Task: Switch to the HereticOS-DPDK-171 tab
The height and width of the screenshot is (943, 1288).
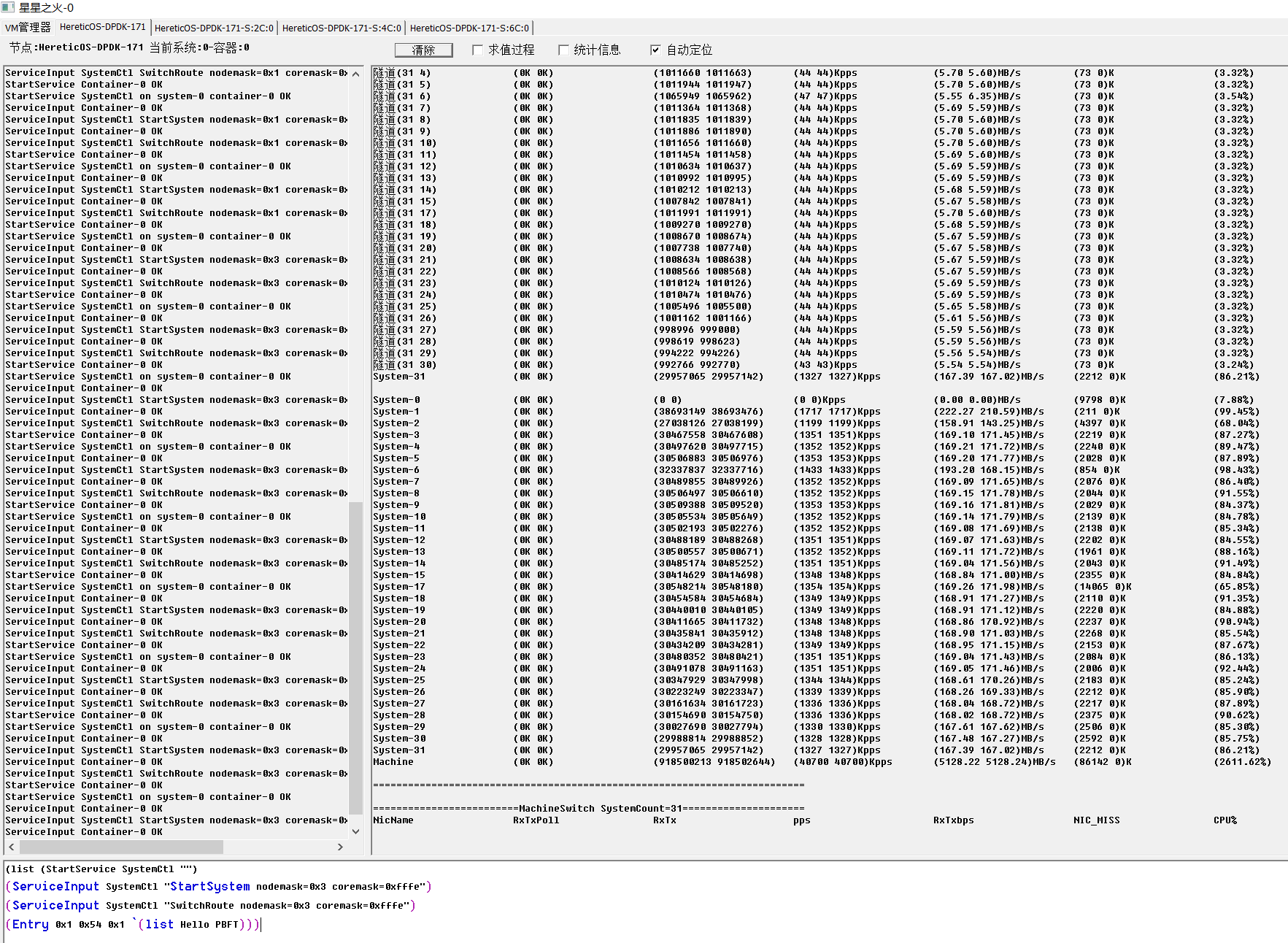Action: point(103,27)
